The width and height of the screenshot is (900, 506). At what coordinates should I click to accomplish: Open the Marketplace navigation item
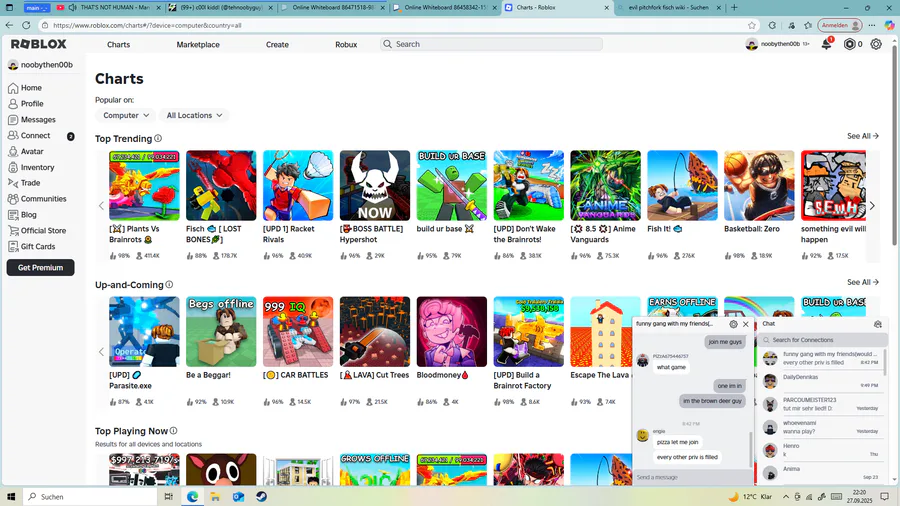tap(198, 45)
